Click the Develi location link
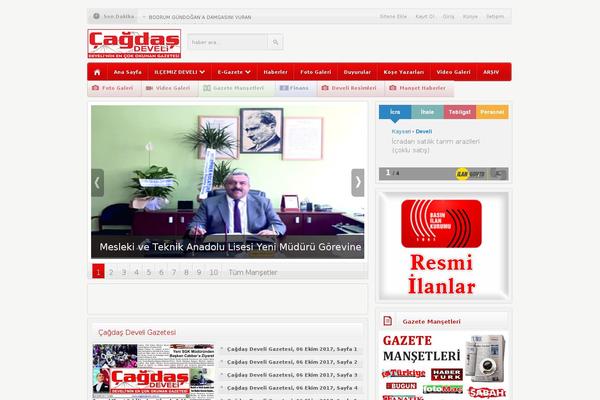Screen dimensions: 600x400 424,131
